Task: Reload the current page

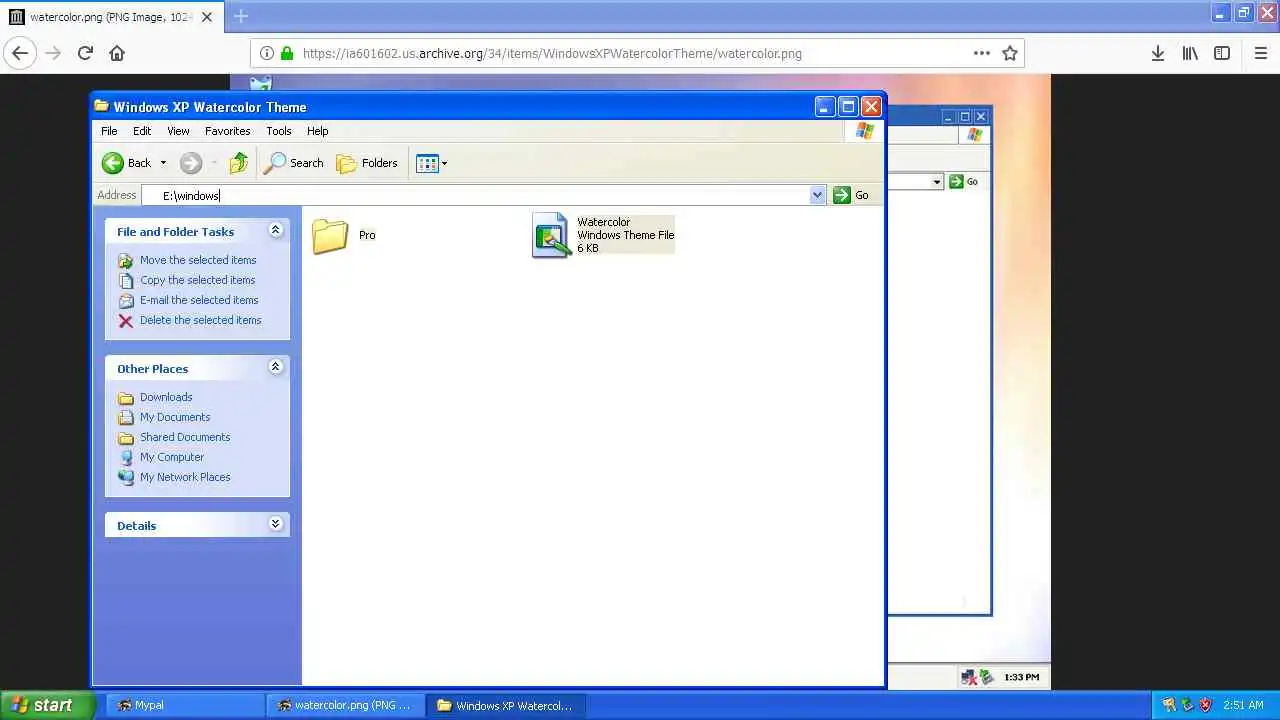Action: 85,53
